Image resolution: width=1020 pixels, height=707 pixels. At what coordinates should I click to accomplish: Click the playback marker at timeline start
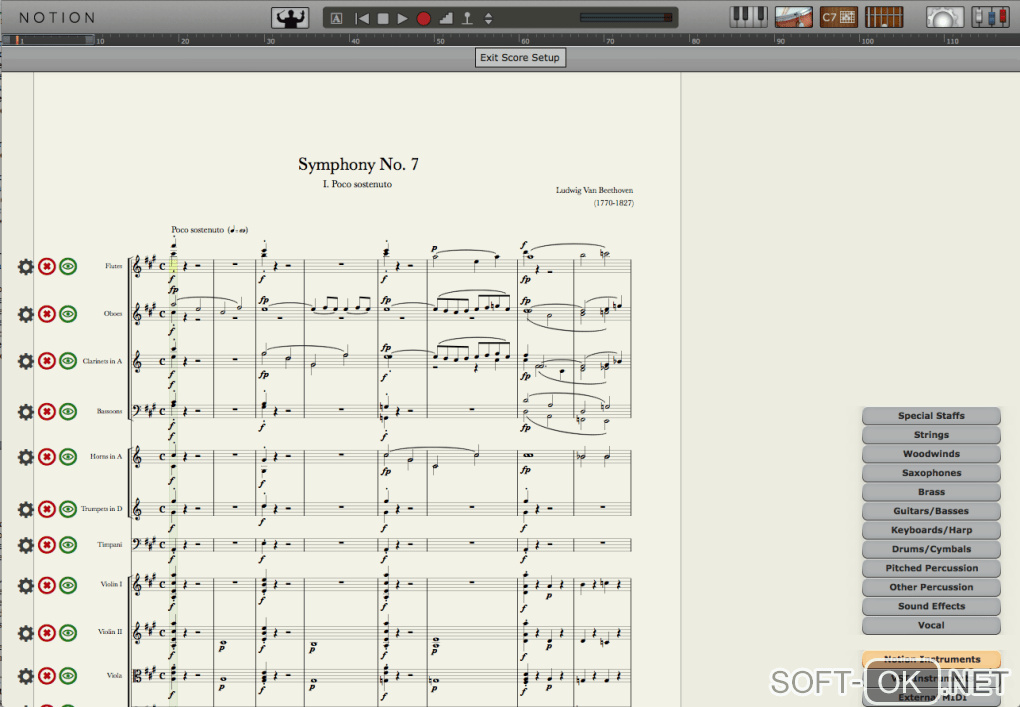[17, 40]
